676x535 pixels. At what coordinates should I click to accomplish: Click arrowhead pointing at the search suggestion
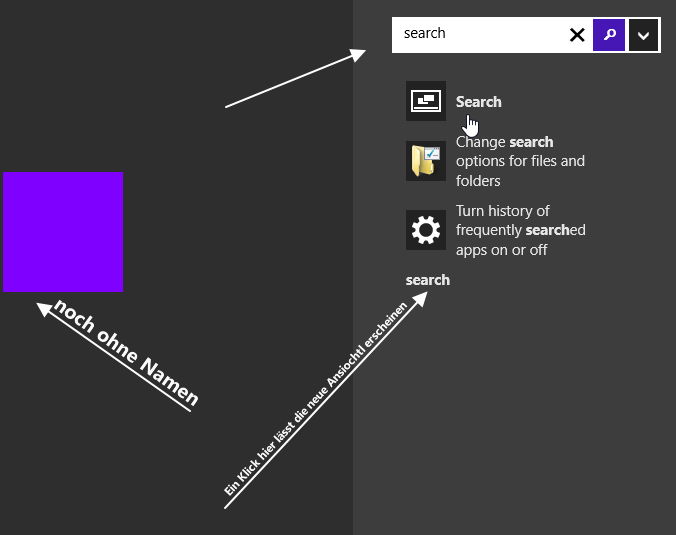pos(419,300)
